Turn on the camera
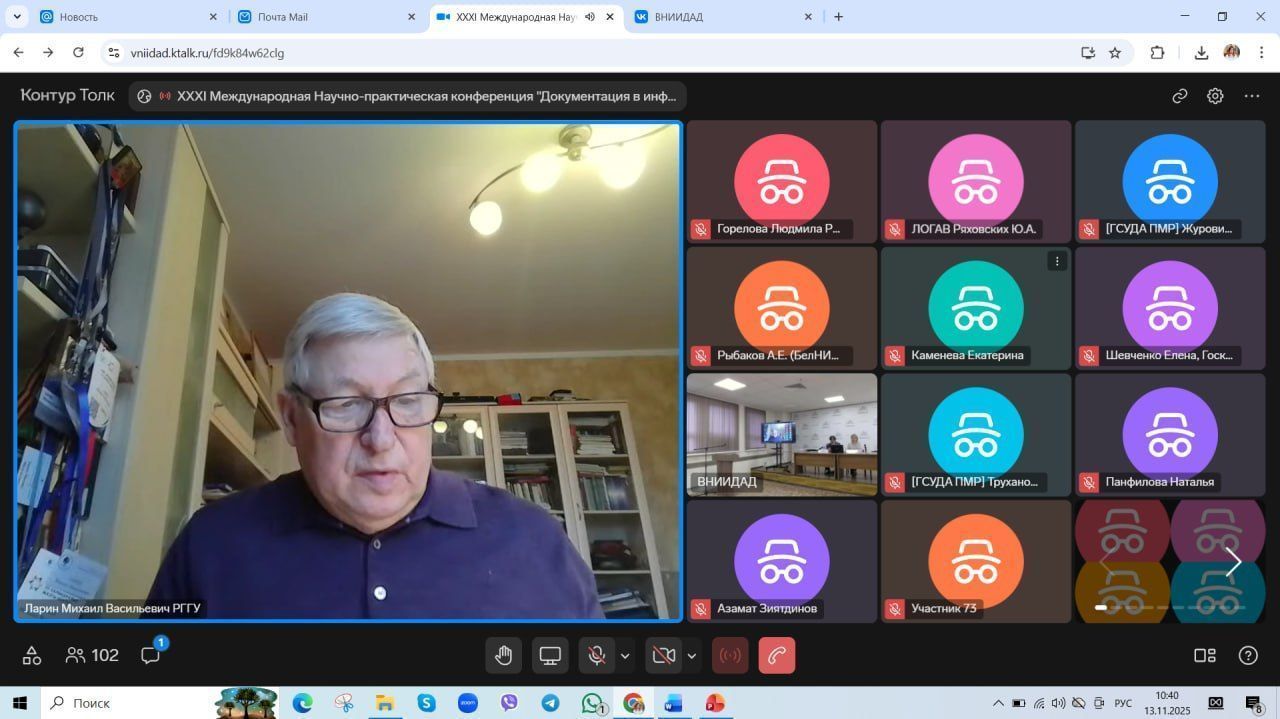This screenshot has height=719, width=1280. (663, 656)
